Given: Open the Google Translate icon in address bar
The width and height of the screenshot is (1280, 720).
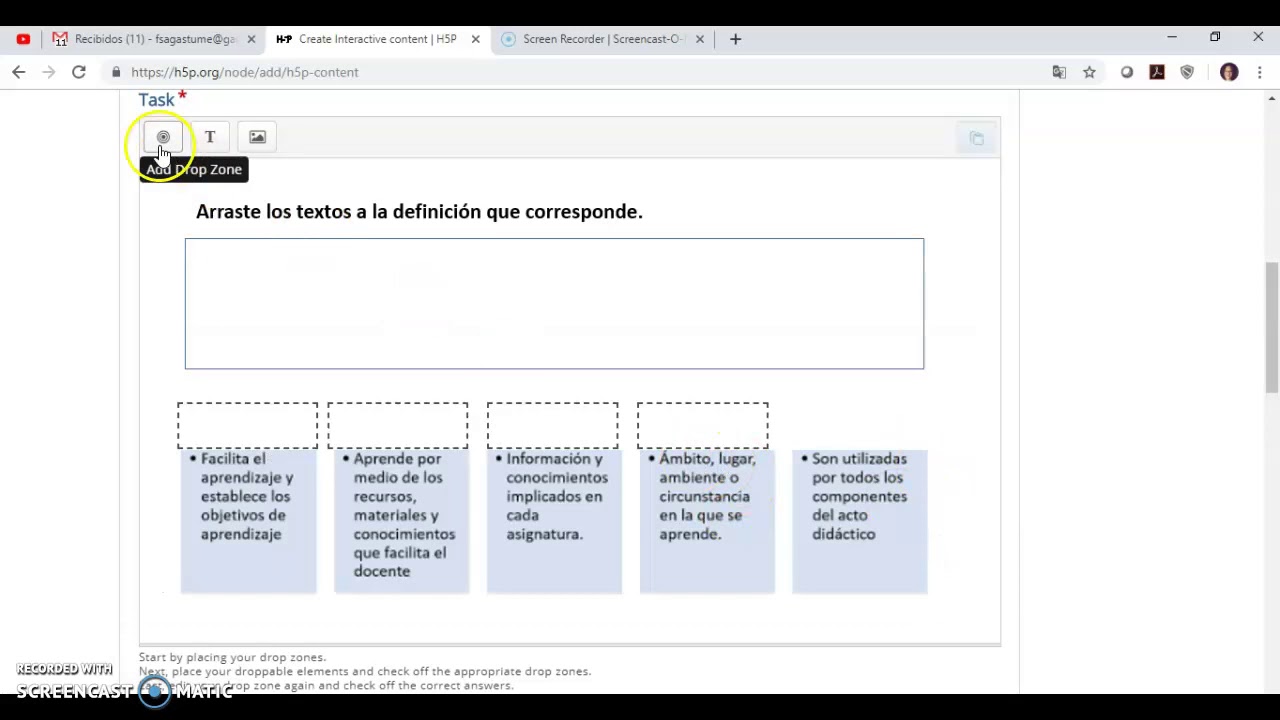Looking at the screenshot, I should (x=1059, y=72).
